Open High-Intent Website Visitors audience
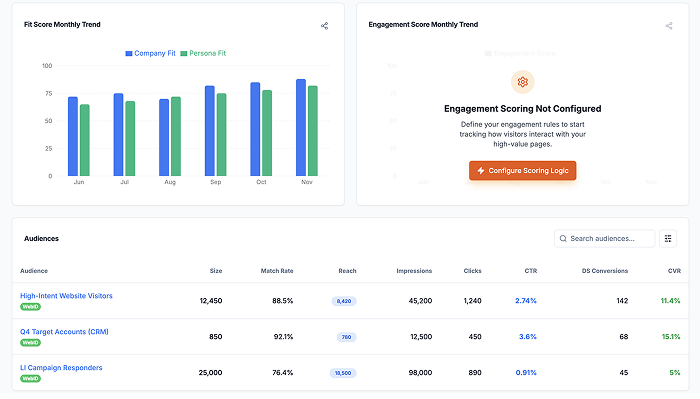700x399 pixels. (x=66, y=295)
